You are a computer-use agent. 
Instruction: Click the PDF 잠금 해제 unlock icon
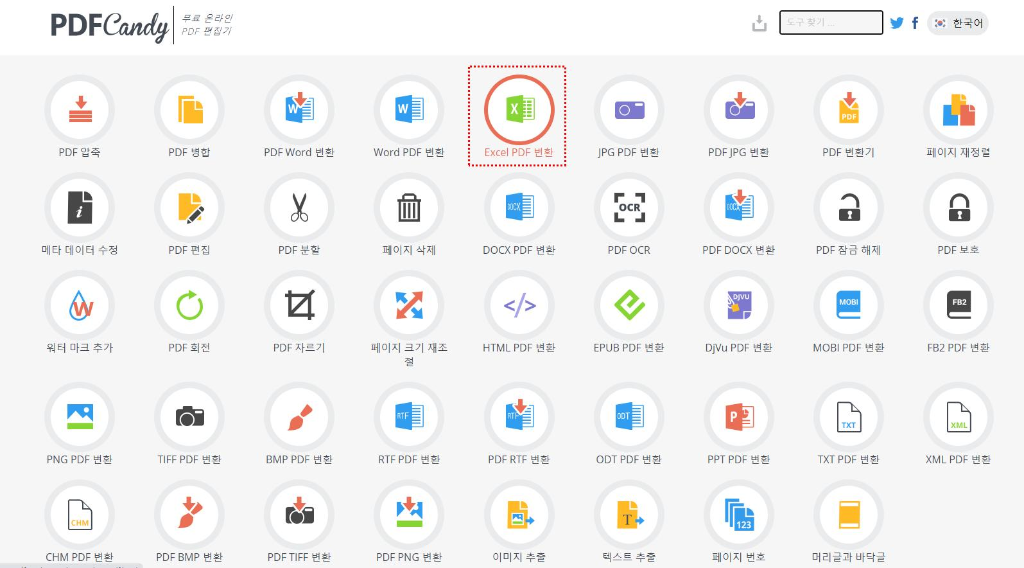(x=848, y=207)
